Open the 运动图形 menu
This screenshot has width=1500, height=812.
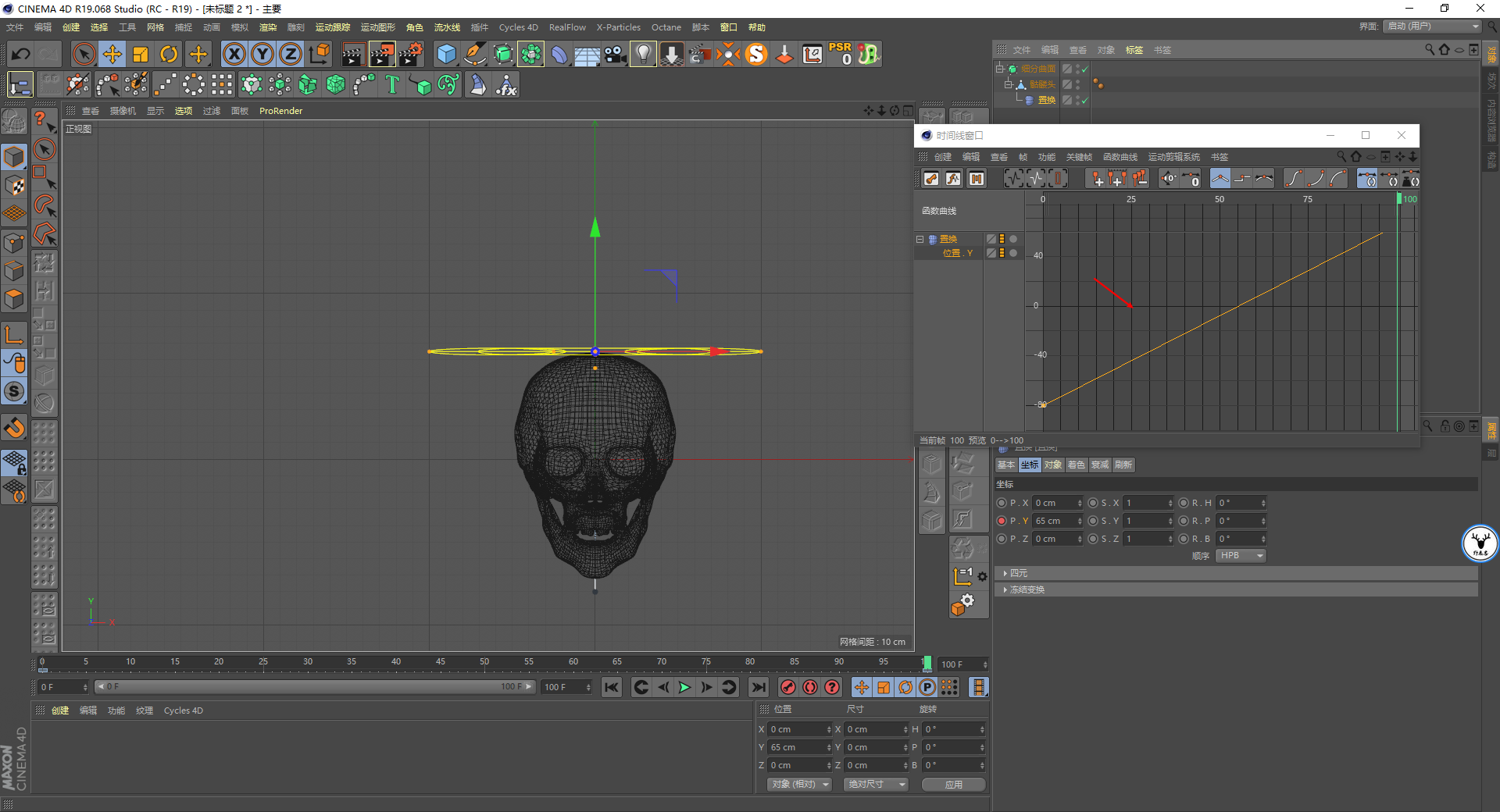point(377,27)
